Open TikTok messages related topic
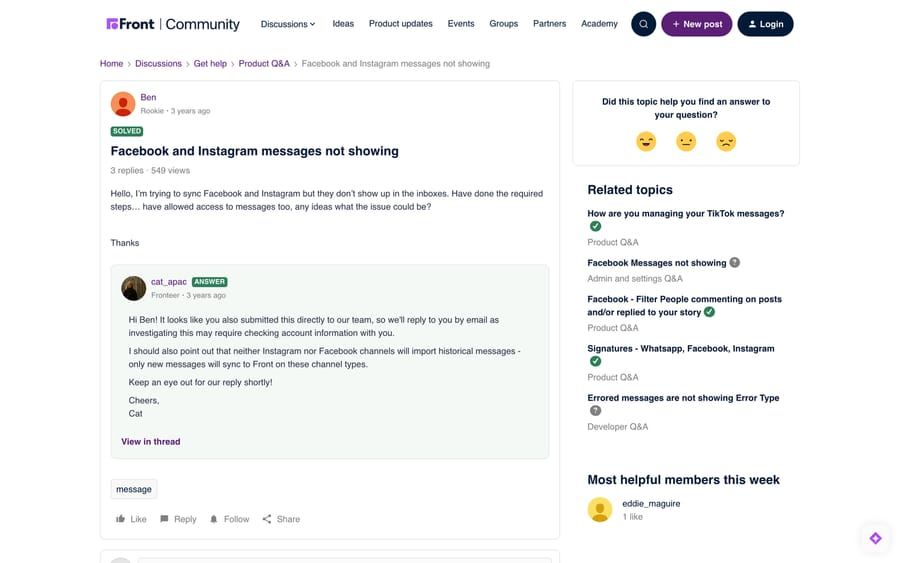 coord(685,213)
